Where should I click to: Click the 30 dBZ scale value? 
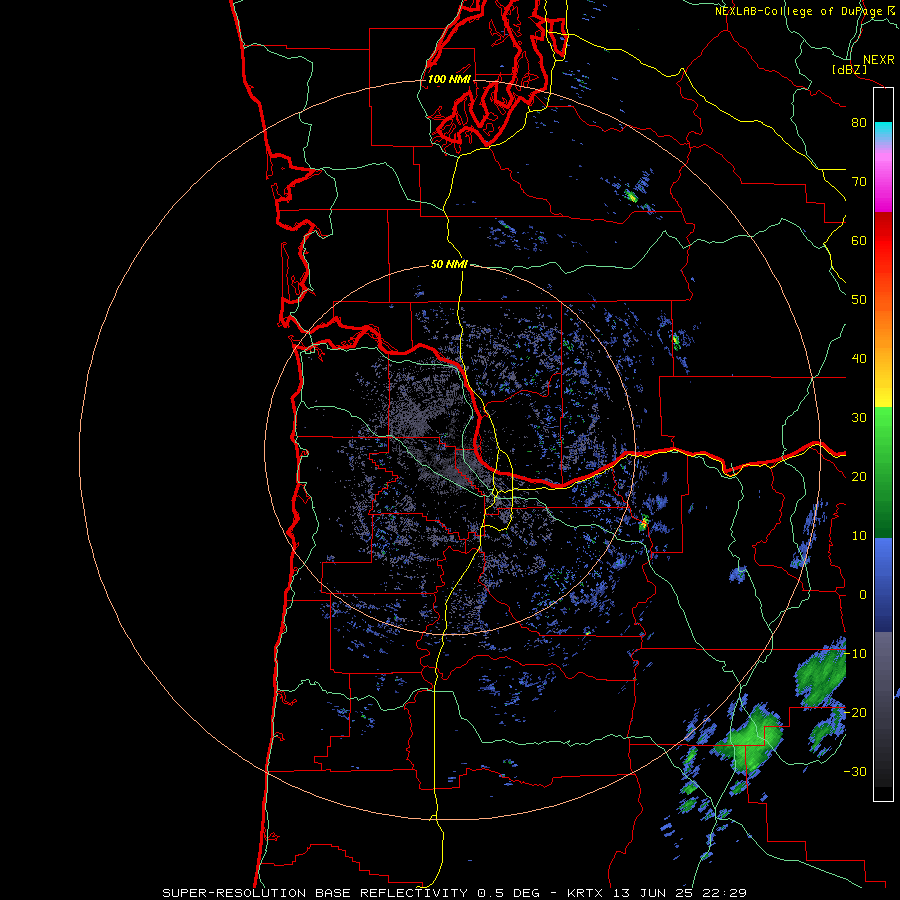click(859, 417)
